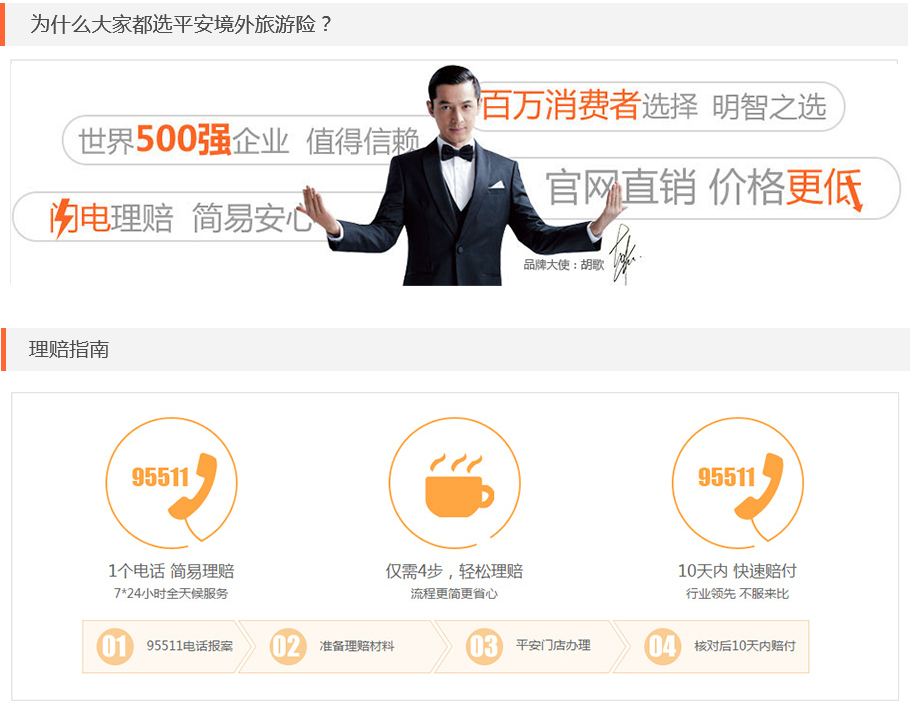
Task: Click the heading "为什么大家都选平安境外旅游险？"
Action: point(181,24)
